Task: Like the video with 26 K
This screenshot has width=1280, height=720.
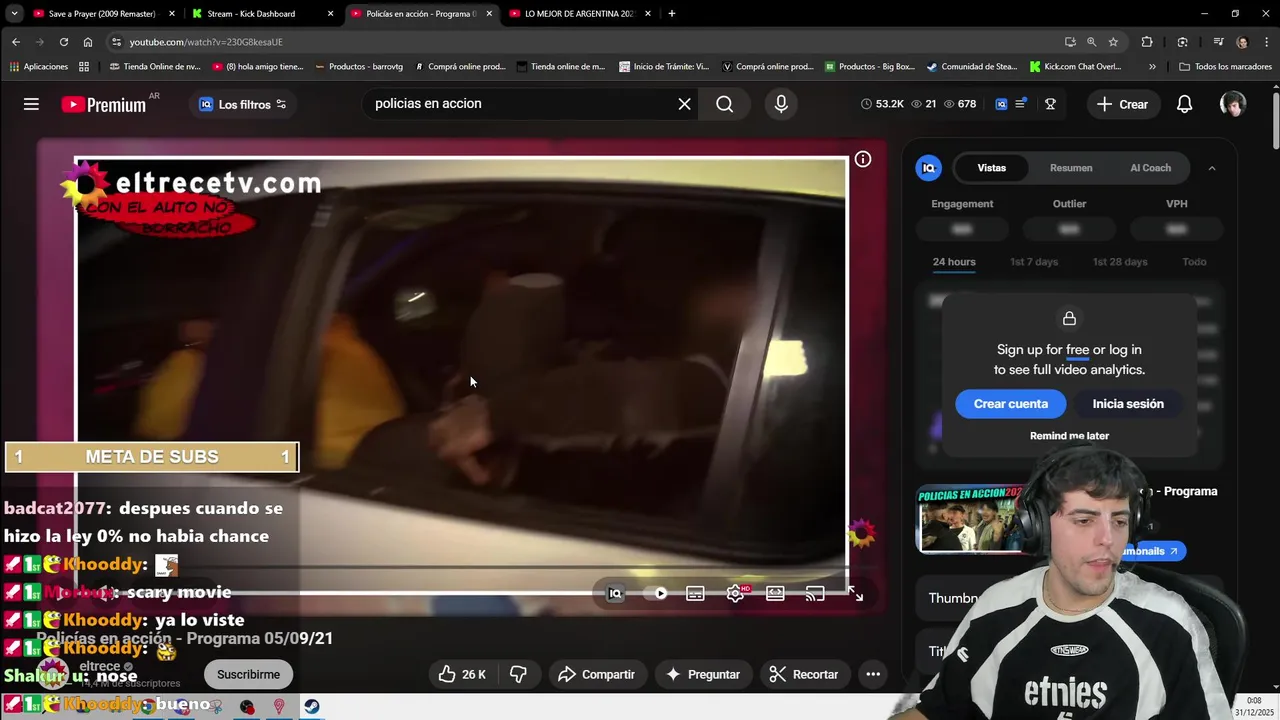Action: [x=462, y=674]
